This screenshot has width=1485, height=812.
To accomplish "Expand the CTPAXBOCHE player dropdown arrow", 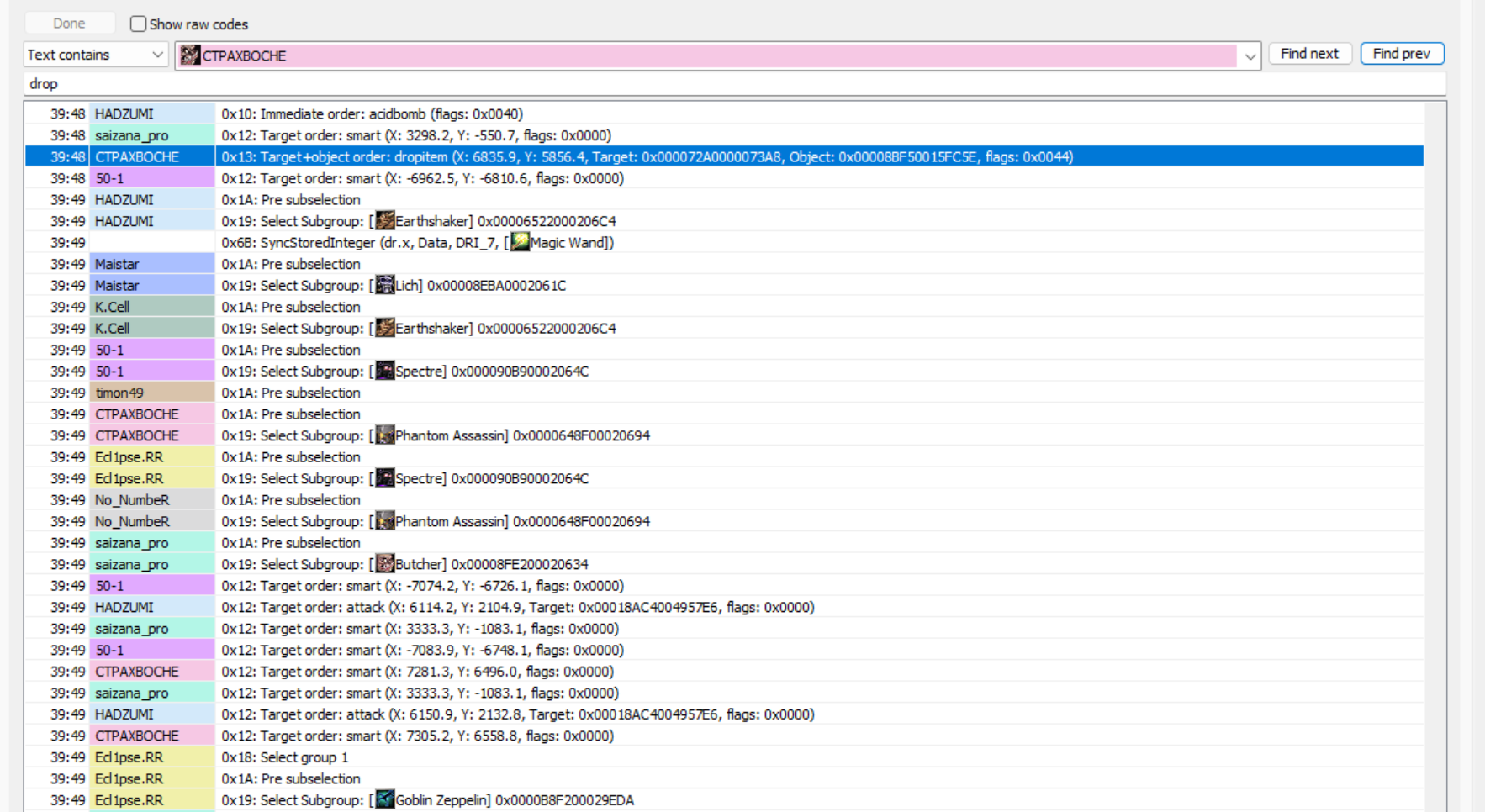I will (1250, 56).
